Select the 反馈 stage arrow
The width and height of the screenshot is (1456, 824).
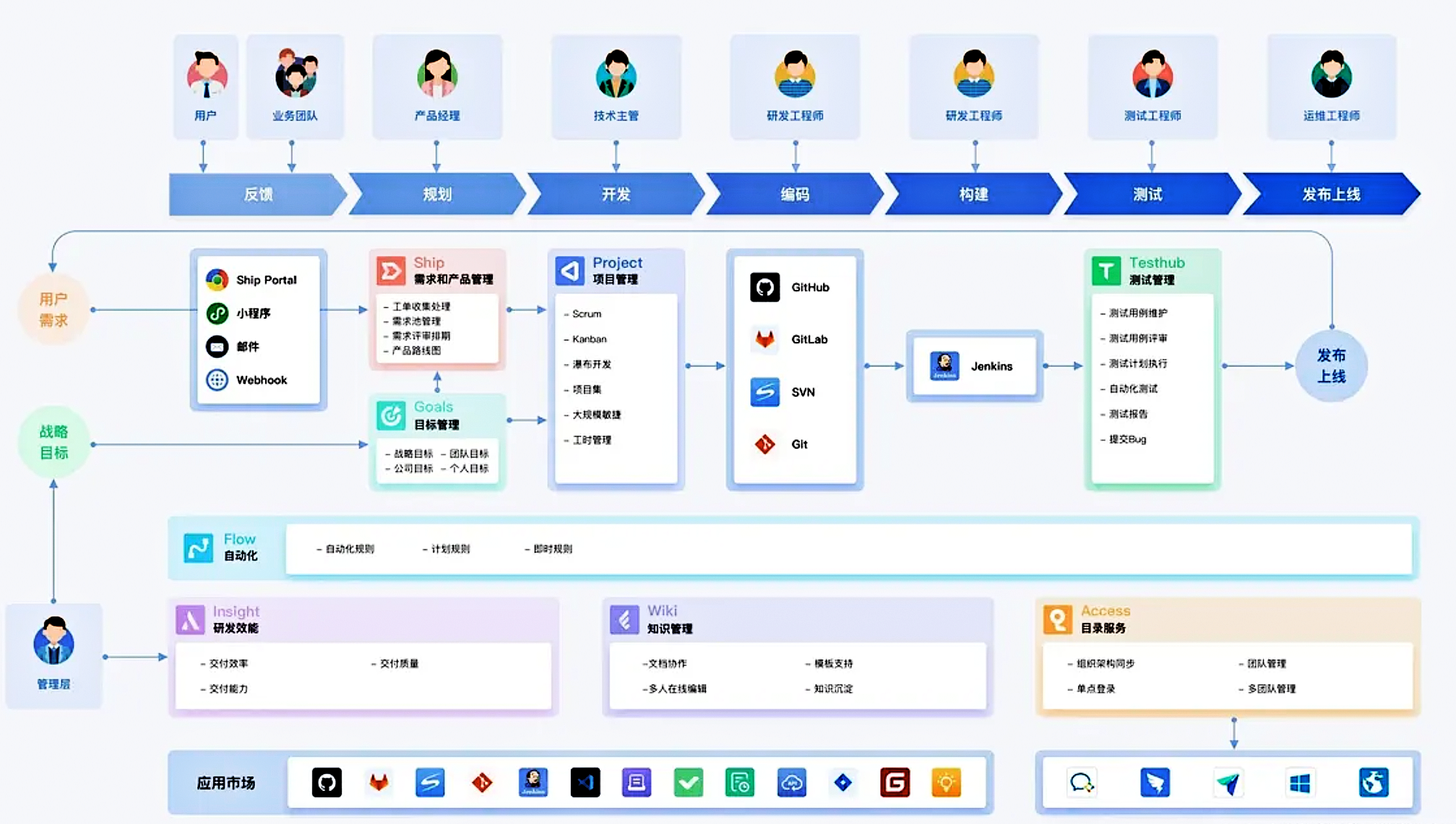click(257, 194)
